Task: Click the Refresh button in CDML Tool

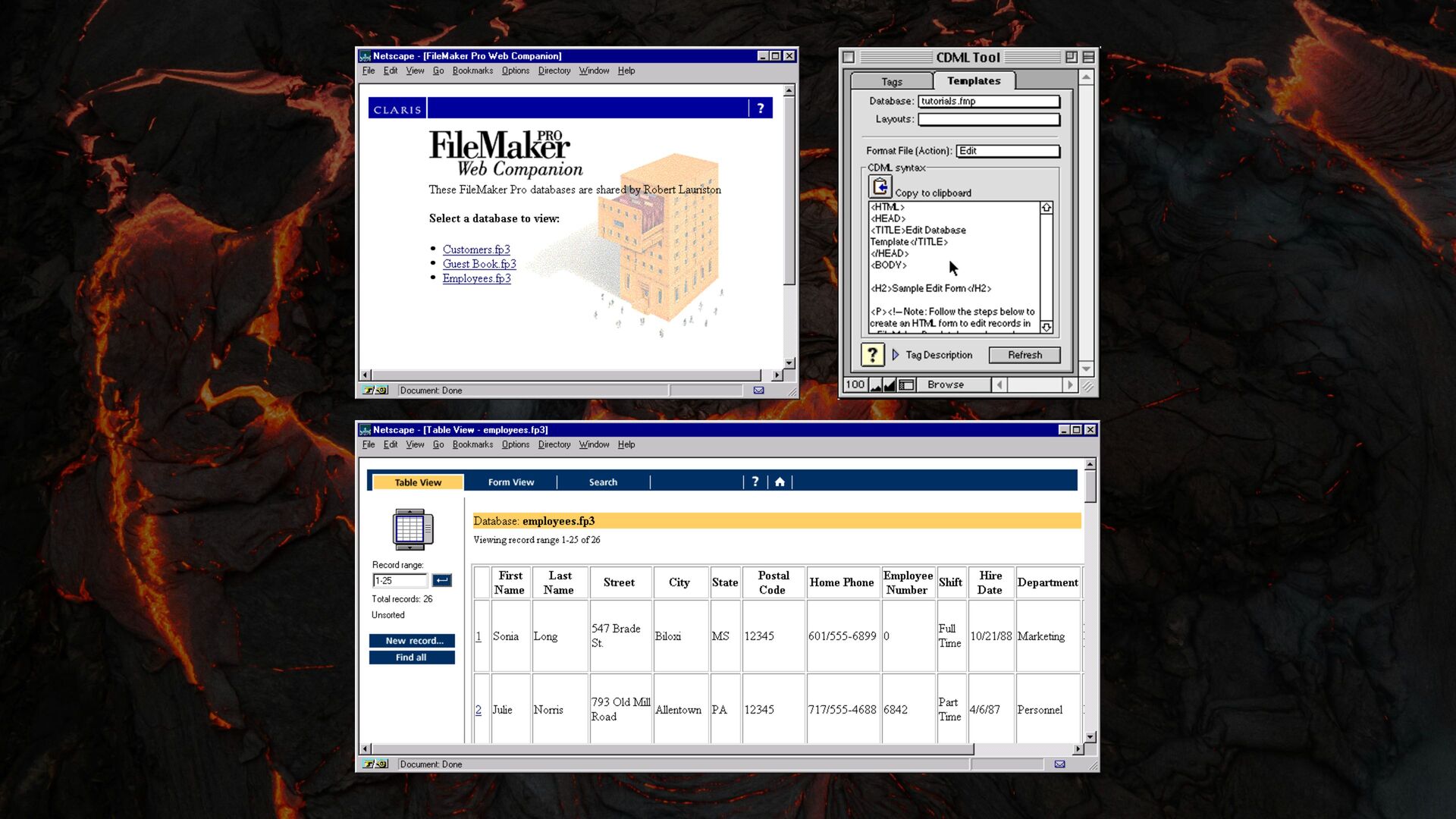Action: pyautogui.click(x=1025, y=355)
